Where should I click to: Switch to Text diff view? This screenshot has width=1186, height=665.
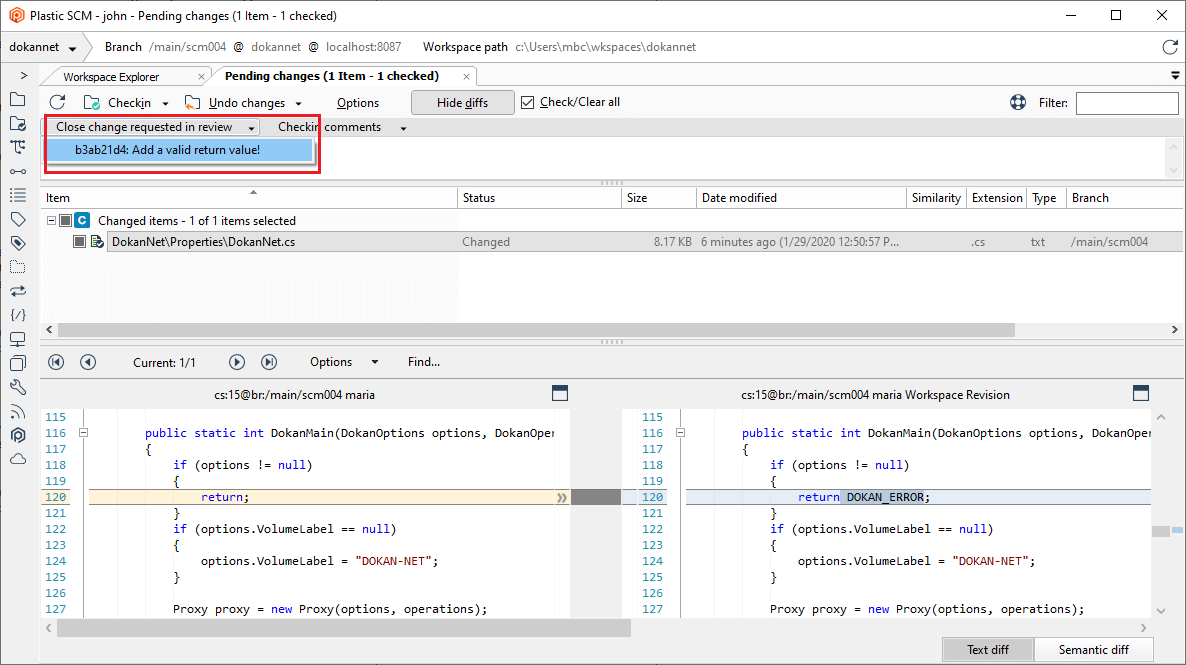[x=988, y=649]
